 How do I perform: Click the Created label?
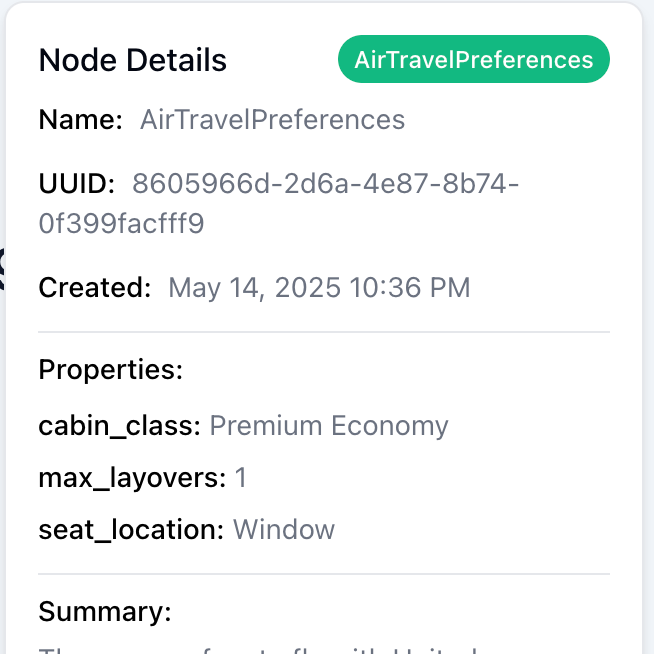coord(95,288)
